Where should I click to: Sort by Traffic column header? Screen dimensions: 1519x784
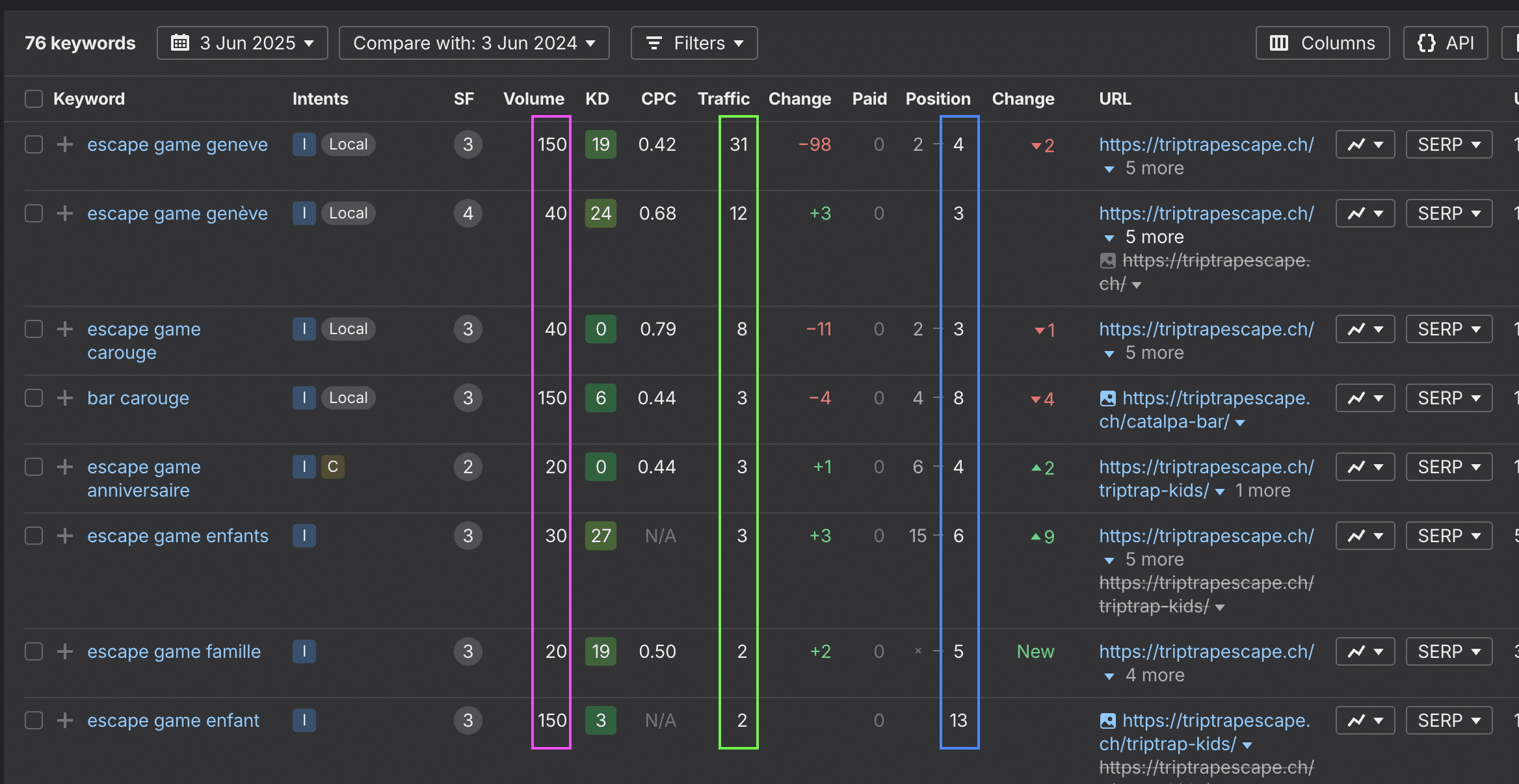[723, 99]
